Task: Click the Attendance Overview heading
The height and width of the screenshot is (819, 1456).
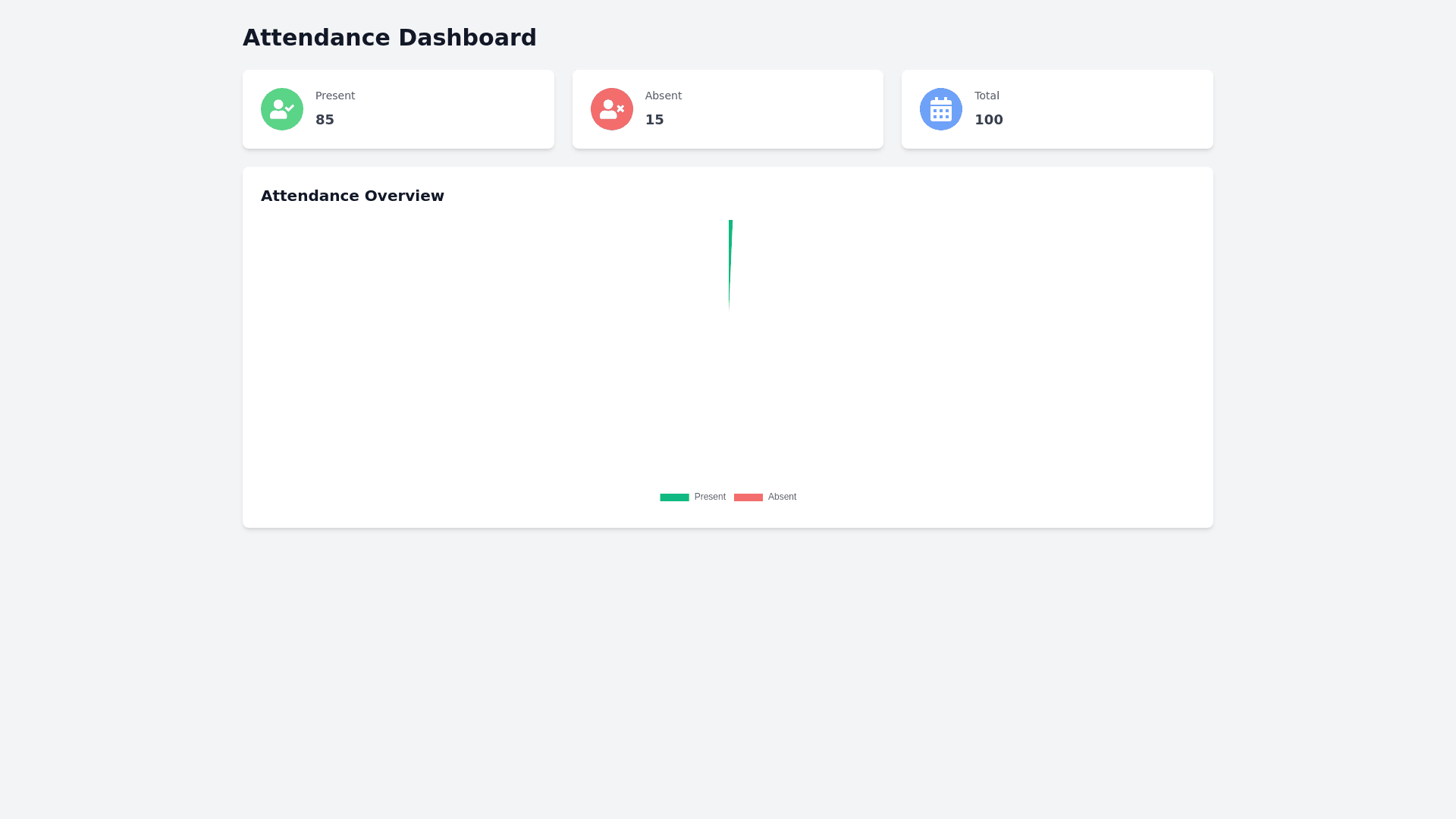Action: pos(353,196)
